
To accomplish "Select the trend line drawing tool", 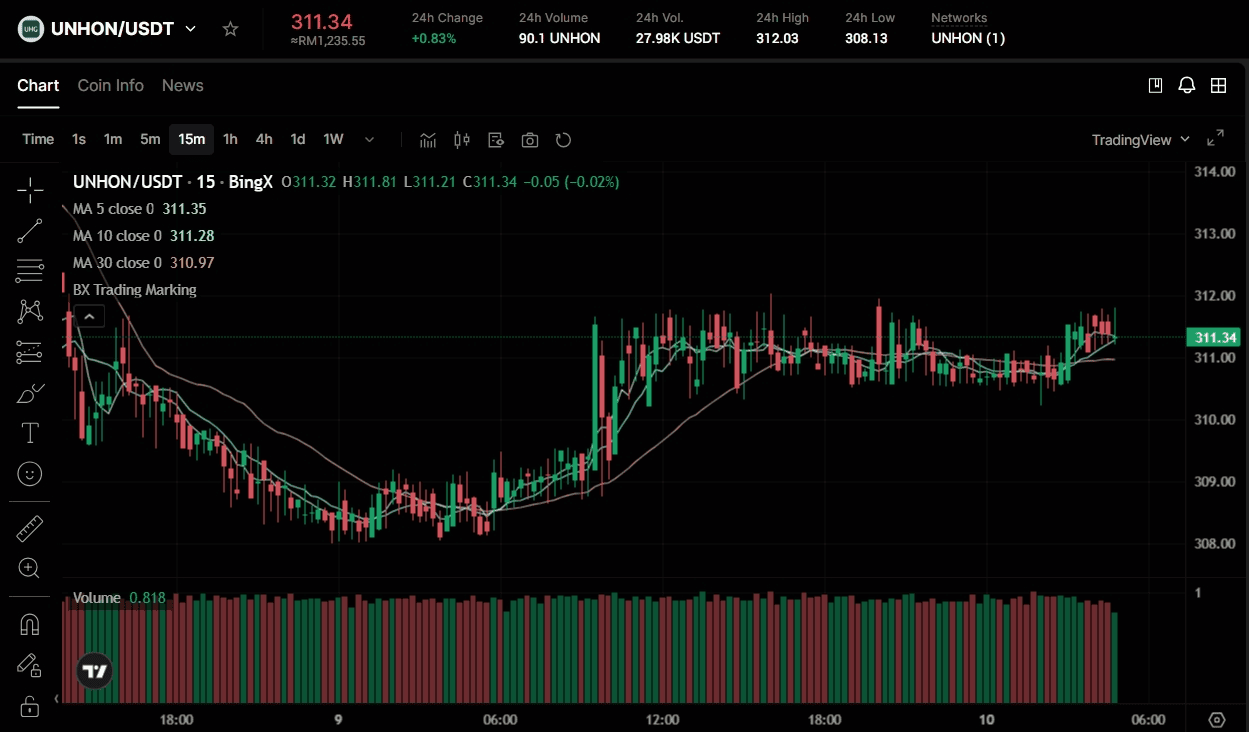I will (30, 231).
